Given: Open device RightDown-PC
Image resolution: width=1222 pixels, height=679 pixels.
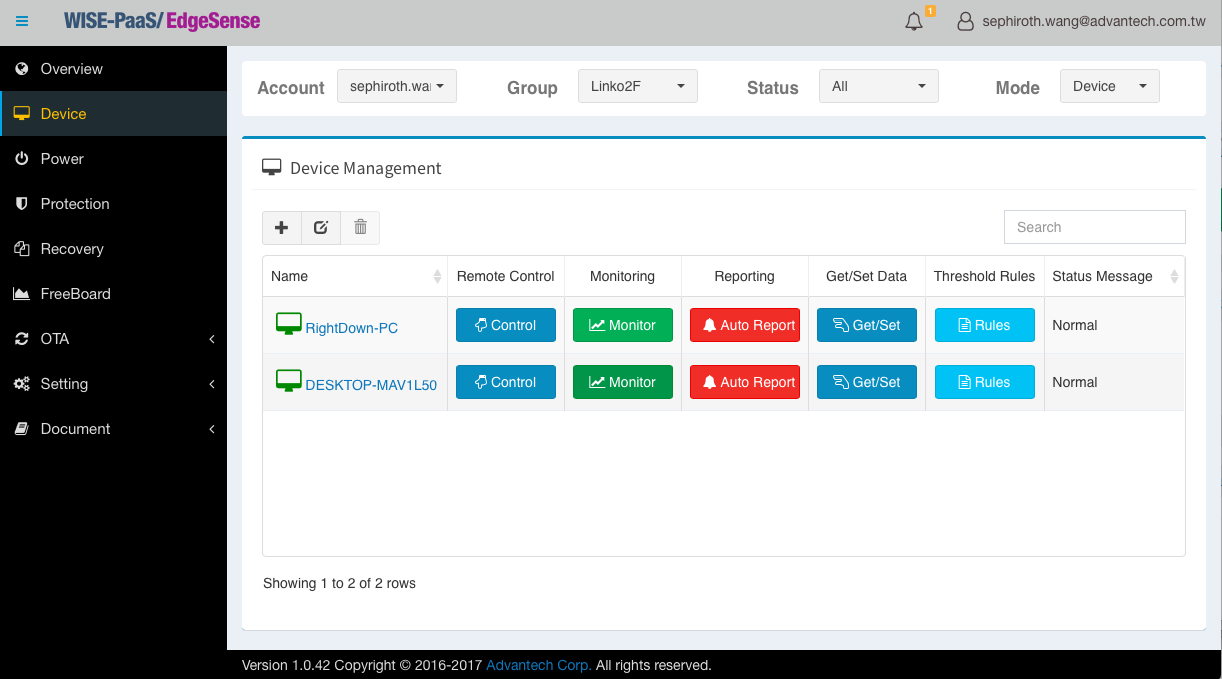Looking at the screenshot, I should pyautogui.click(x=351, y=328).
